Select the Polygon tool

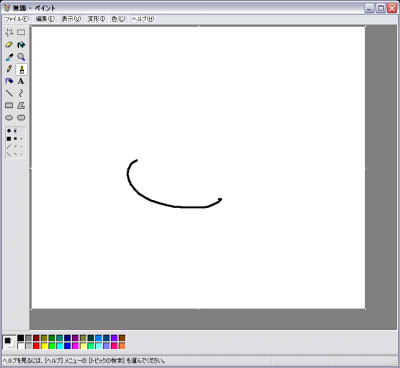[21, 106]
